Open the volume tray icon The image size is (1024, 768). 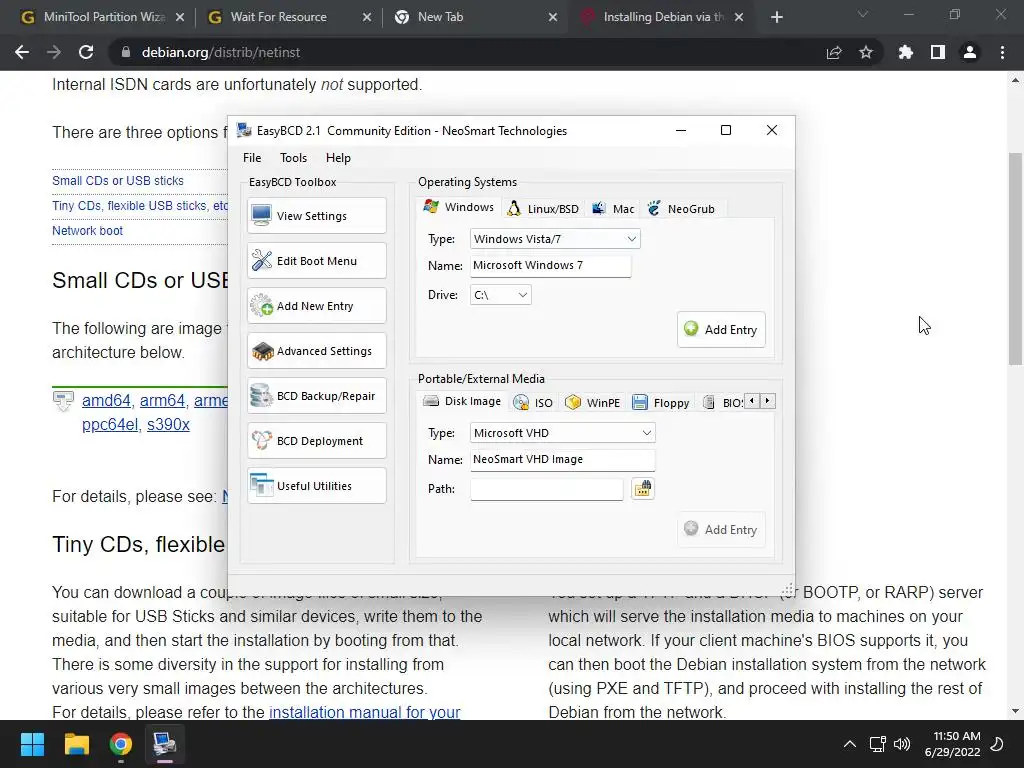click(x=902, y=744)
